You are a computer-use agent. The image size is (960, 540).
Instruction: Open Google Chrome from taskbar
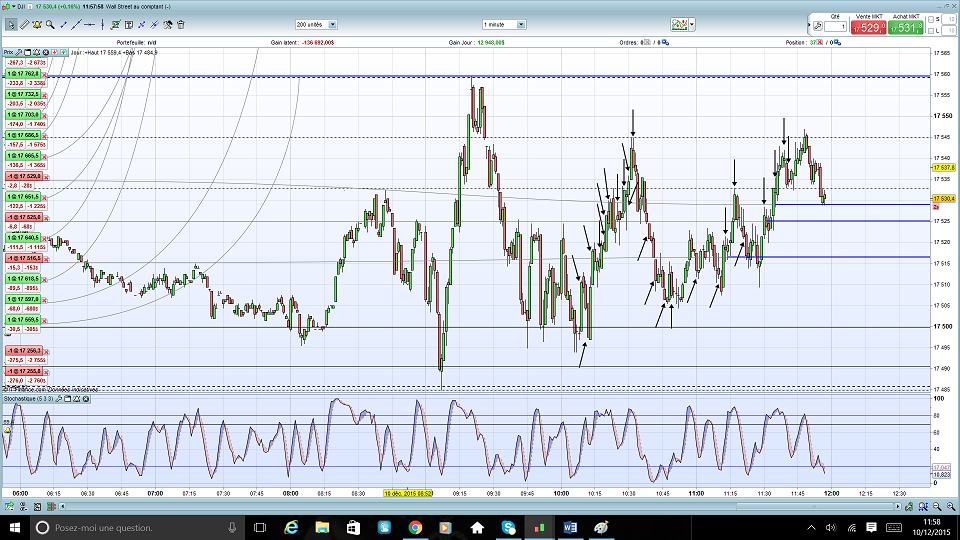(x=415, y=527)
